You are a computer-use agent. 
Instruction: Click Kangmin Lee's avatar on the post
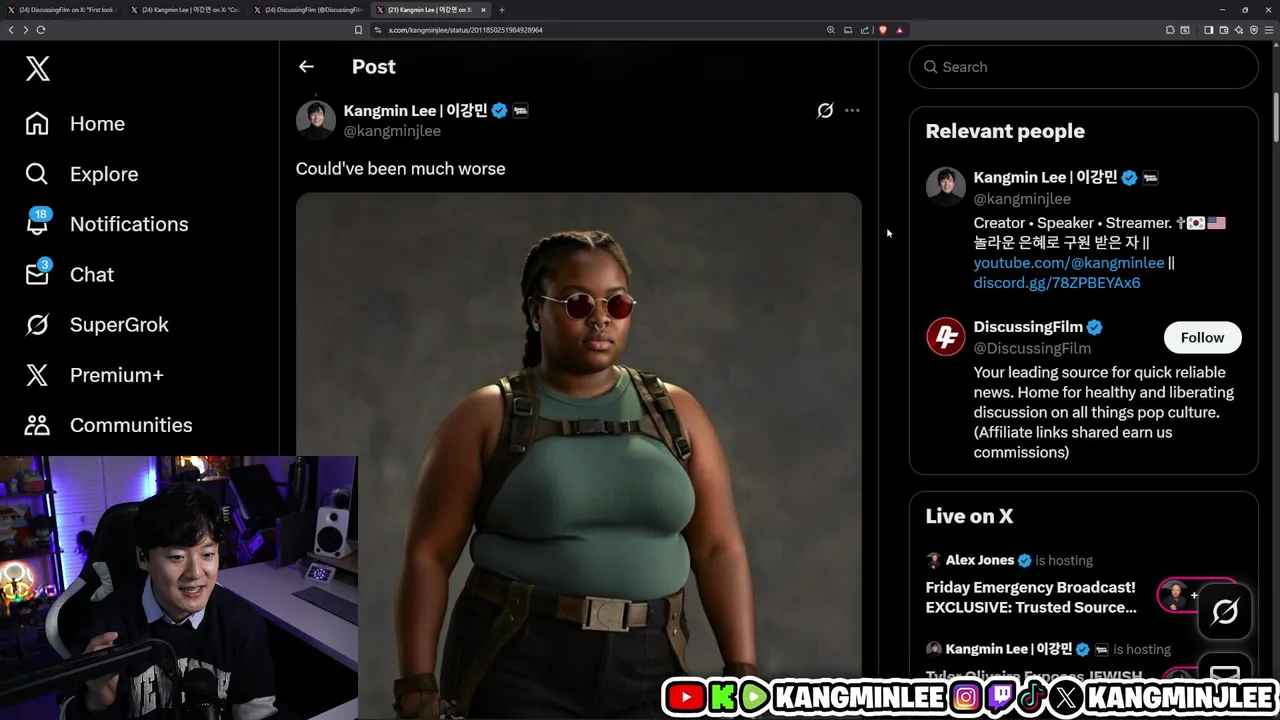316,120
